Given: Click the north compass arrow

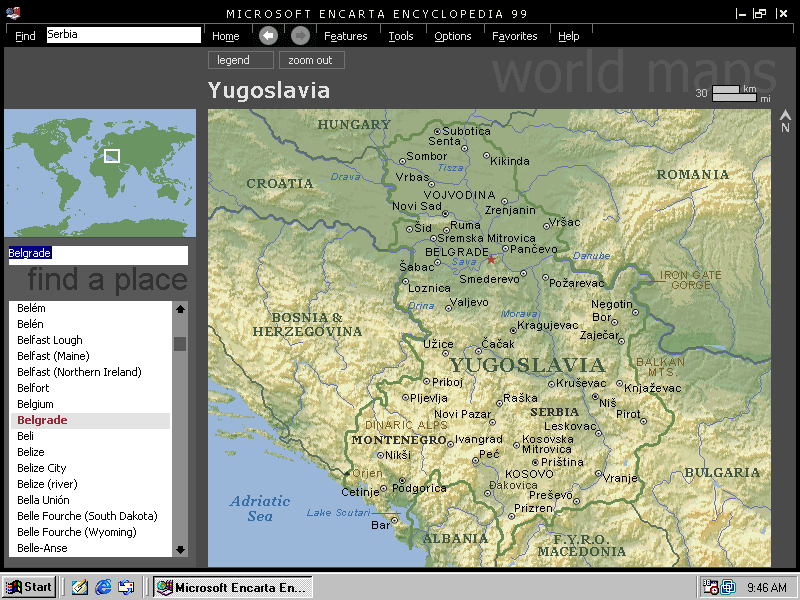Looking at the screenshot, I should point(785,121).
